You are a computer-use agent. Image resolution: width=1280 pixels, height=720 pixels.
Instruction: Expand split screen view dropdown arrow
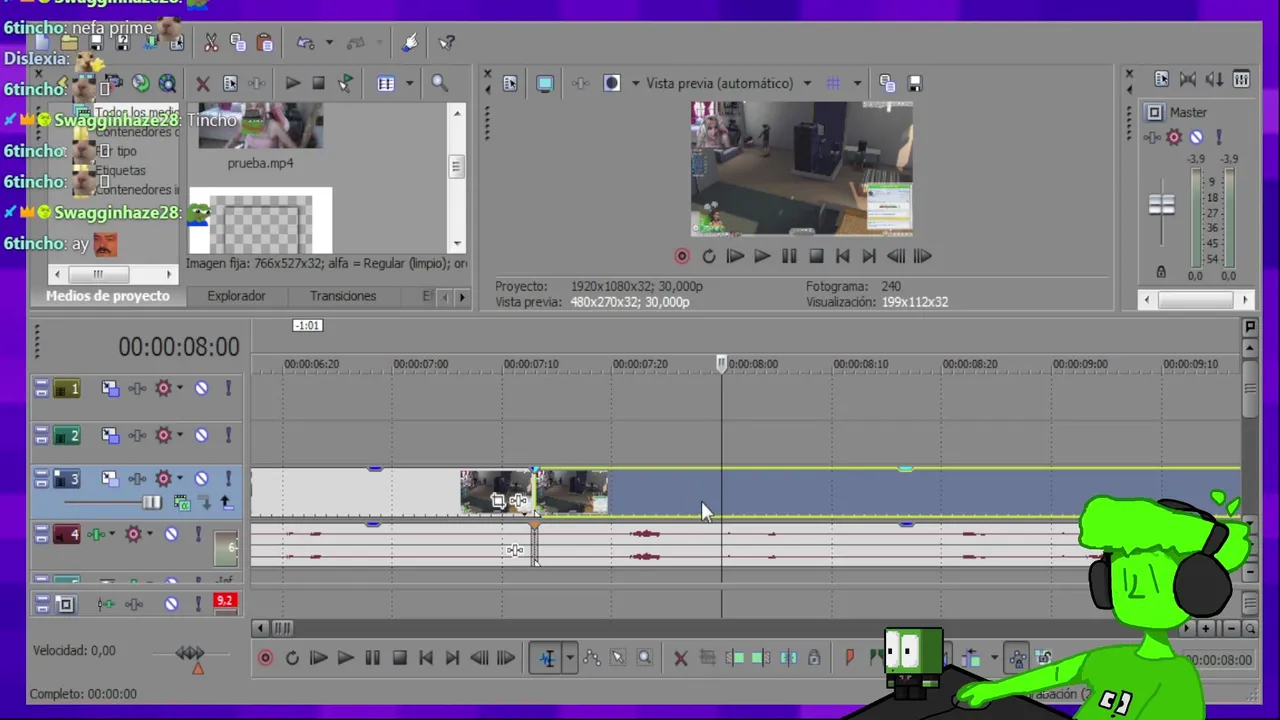635,84
